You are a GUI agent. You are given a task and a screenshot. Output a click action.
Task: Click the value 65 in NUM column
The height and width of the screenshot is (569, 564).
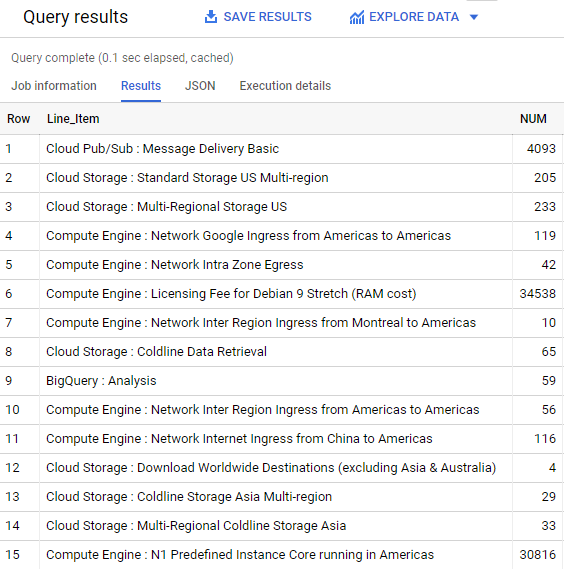(x=548, y=352)
